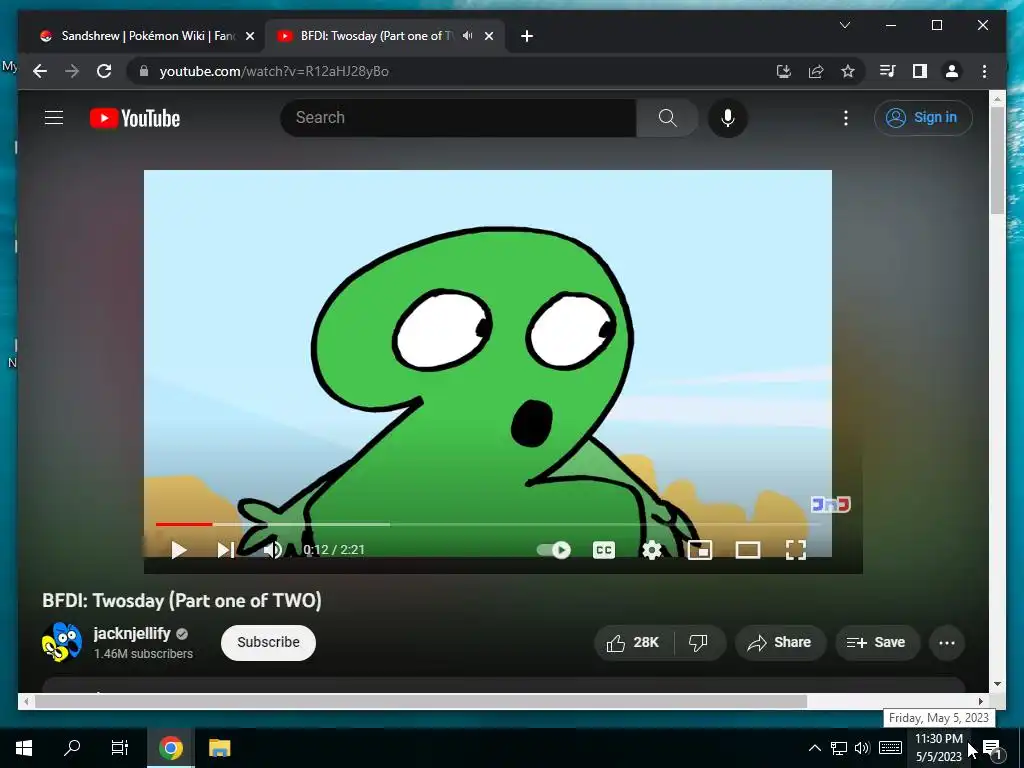Screen dimensions: 1024x768
Task: Open Task View on taskbar
Action: point(120,748)
